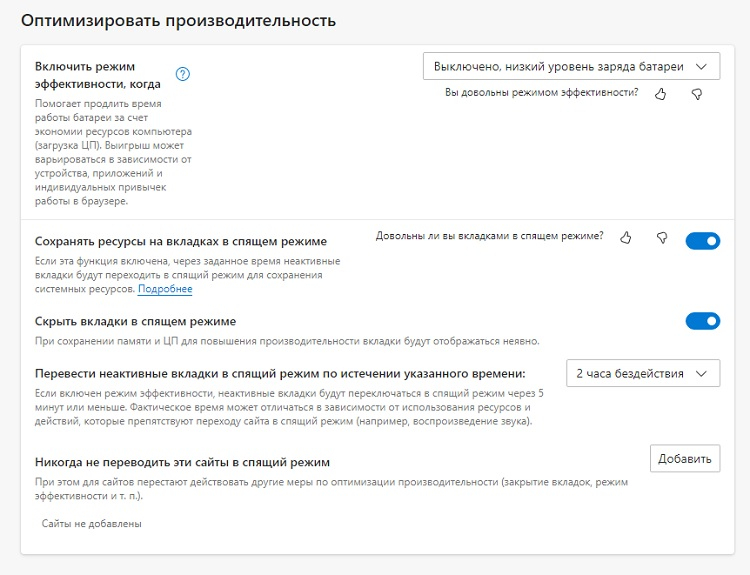The width and height of the screenshot is (750, 575).
Task: Click the "Довольны ли вы вкладками в спящем режиме?" text
Action: tap(489, 236)
